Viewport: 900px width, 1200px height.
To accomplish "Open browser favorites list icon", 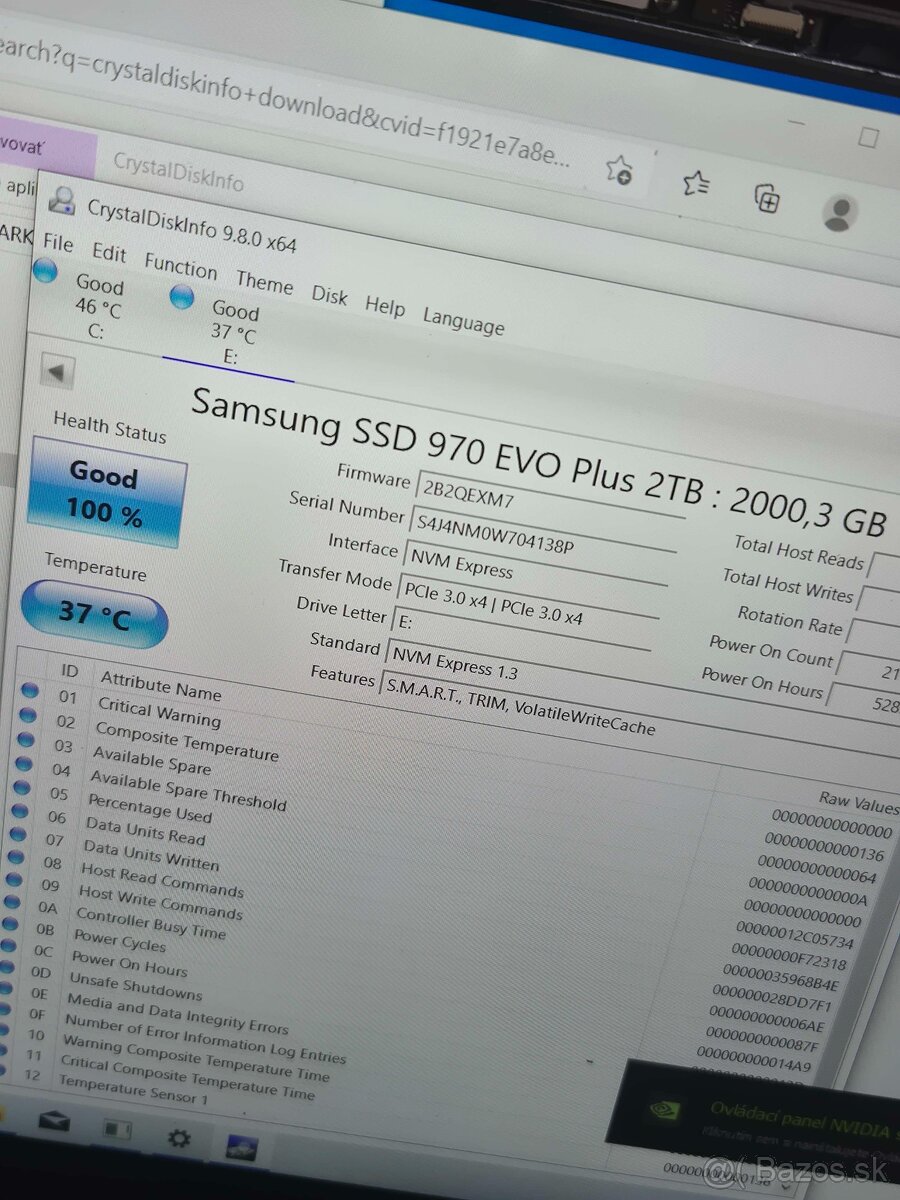I will [695, 183].
